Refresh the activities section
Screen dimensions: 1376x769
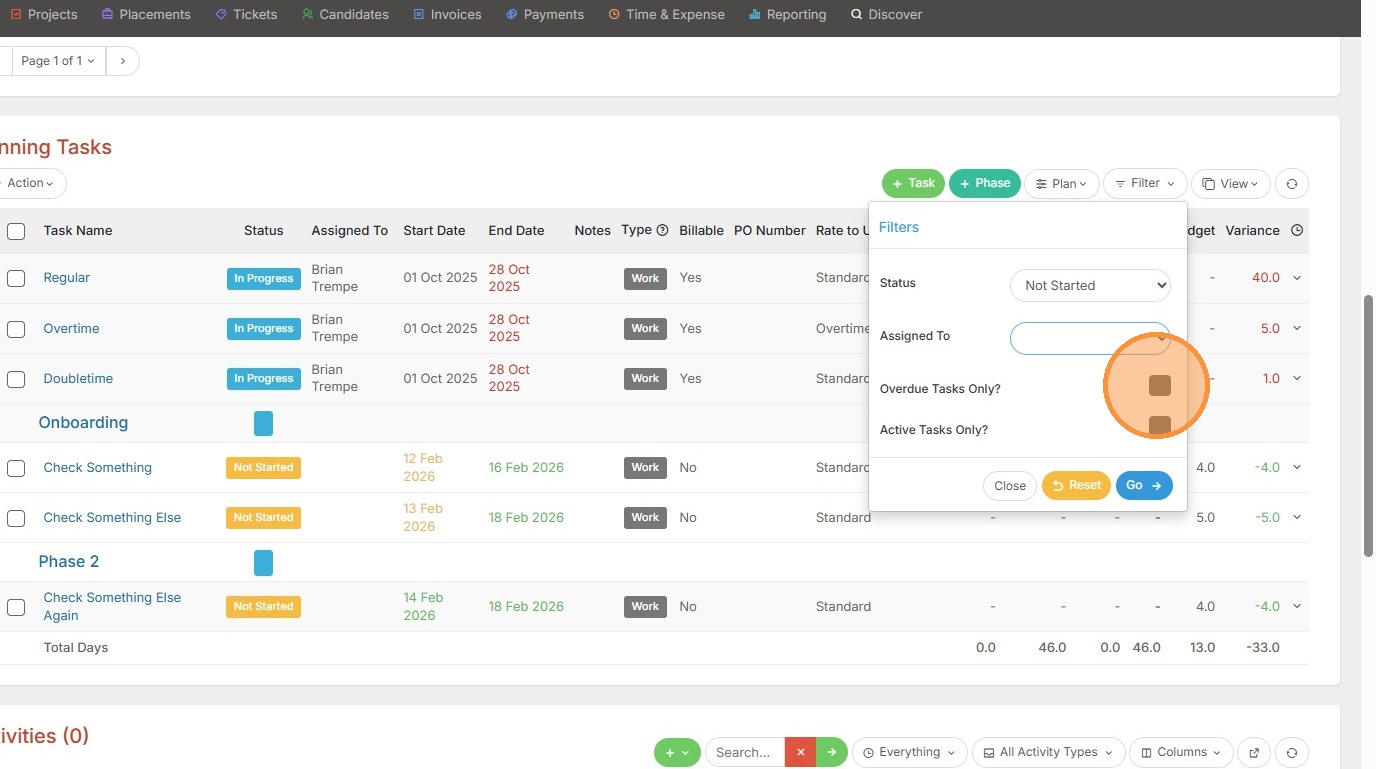pyautogui.click(x=1292, y=752)
